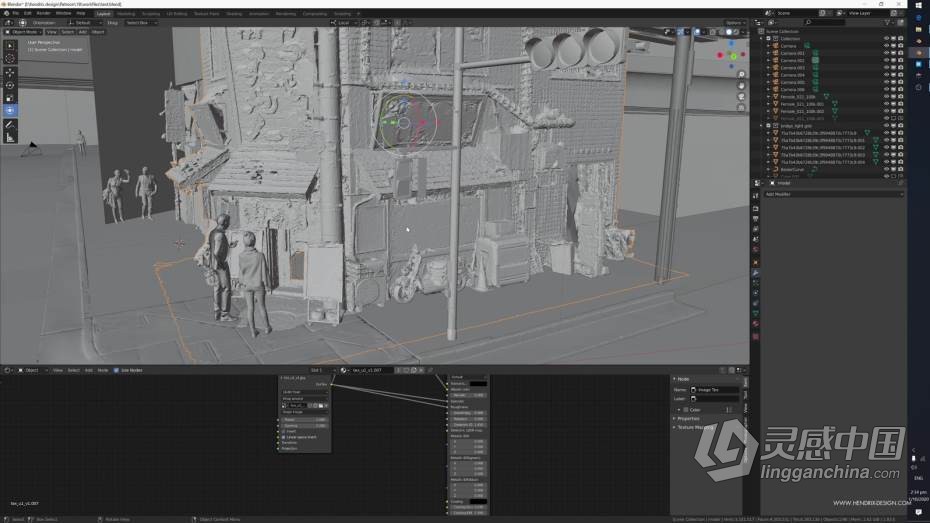
Task: Click the black Base Color swatch in shader node
Action: point(478,384)
